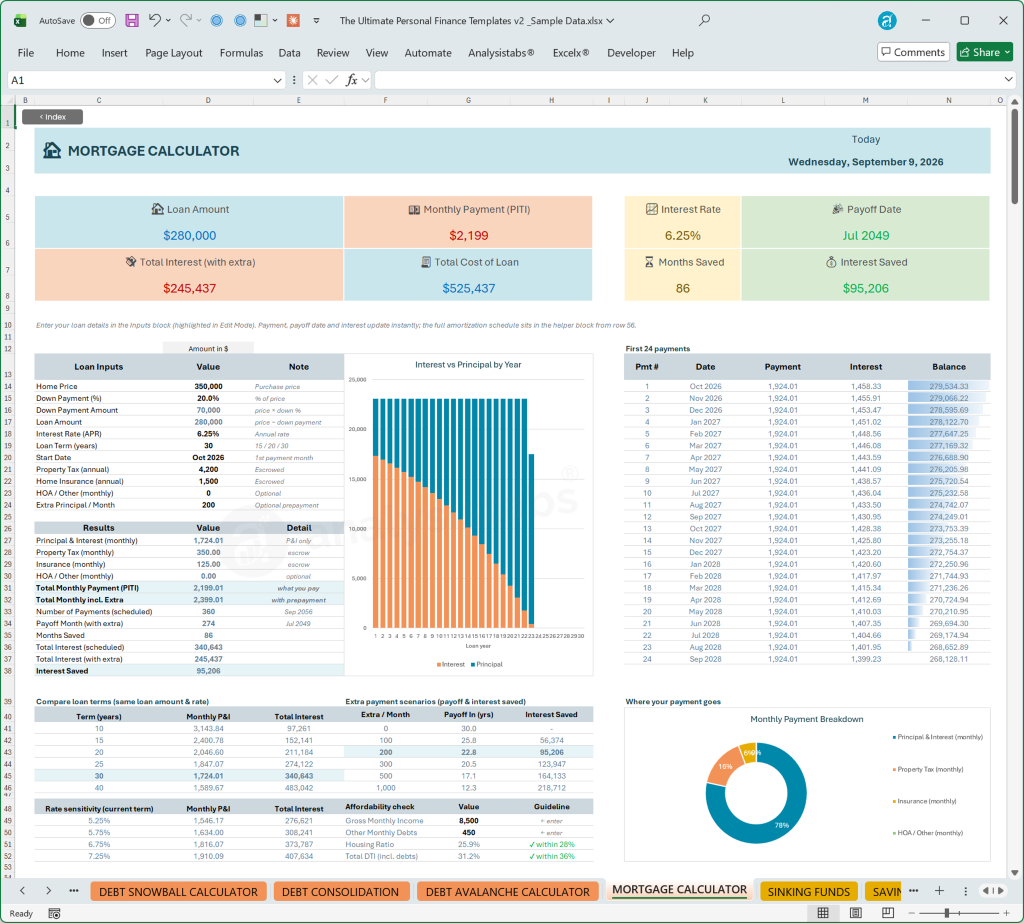Click the Redo arrow icon
The width and height of the screenshot is (1024, 923).
tap(186, 20)
